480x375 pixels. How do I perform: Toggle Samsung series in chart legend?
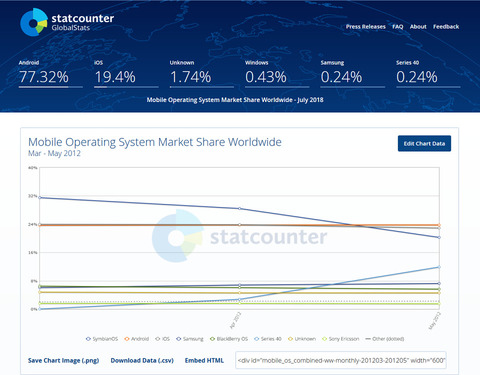190,339
